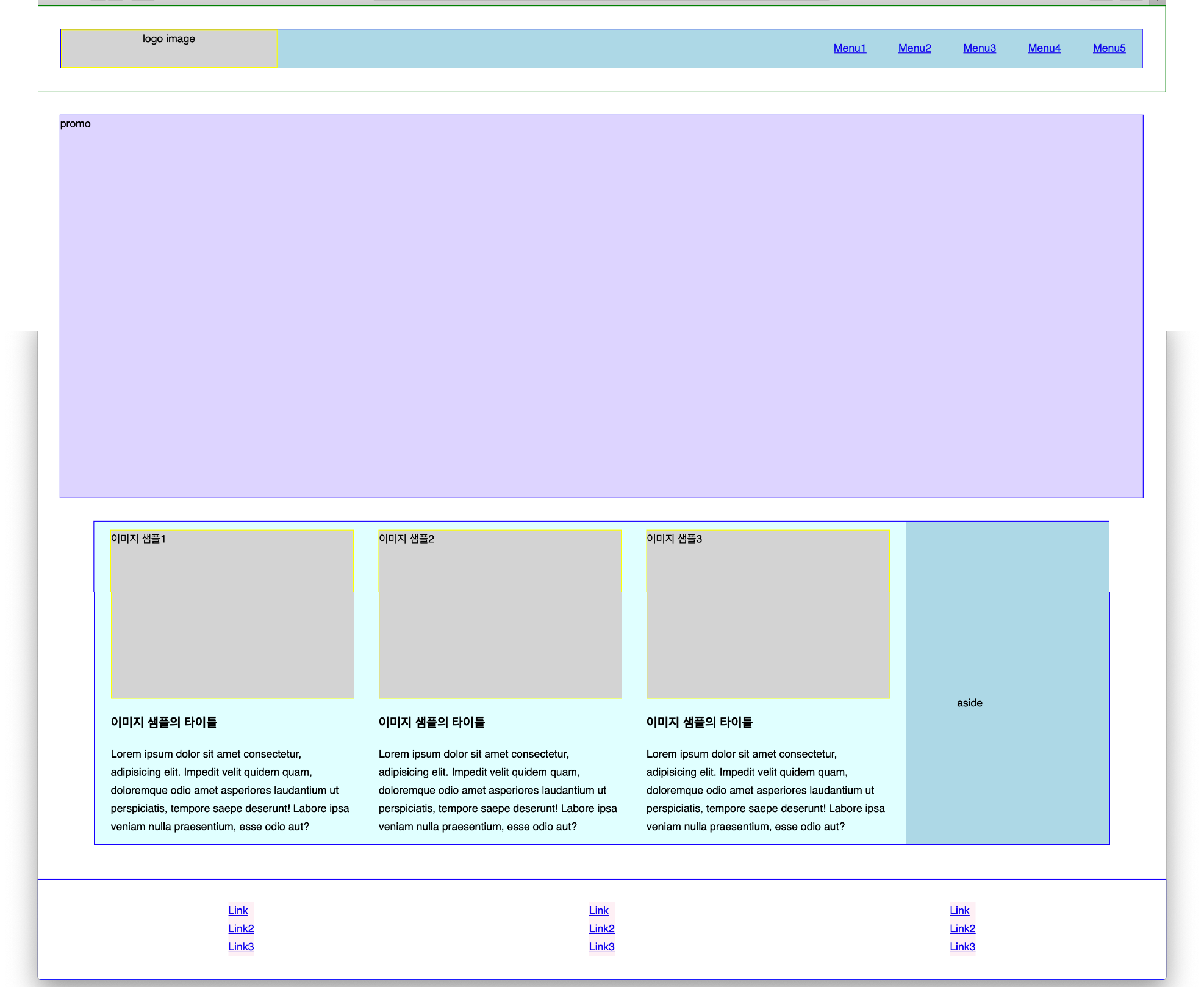1204x987 pixels.
Task: Open middle footer column Link2
Action: pyautogui.click(x=601, y=929)
